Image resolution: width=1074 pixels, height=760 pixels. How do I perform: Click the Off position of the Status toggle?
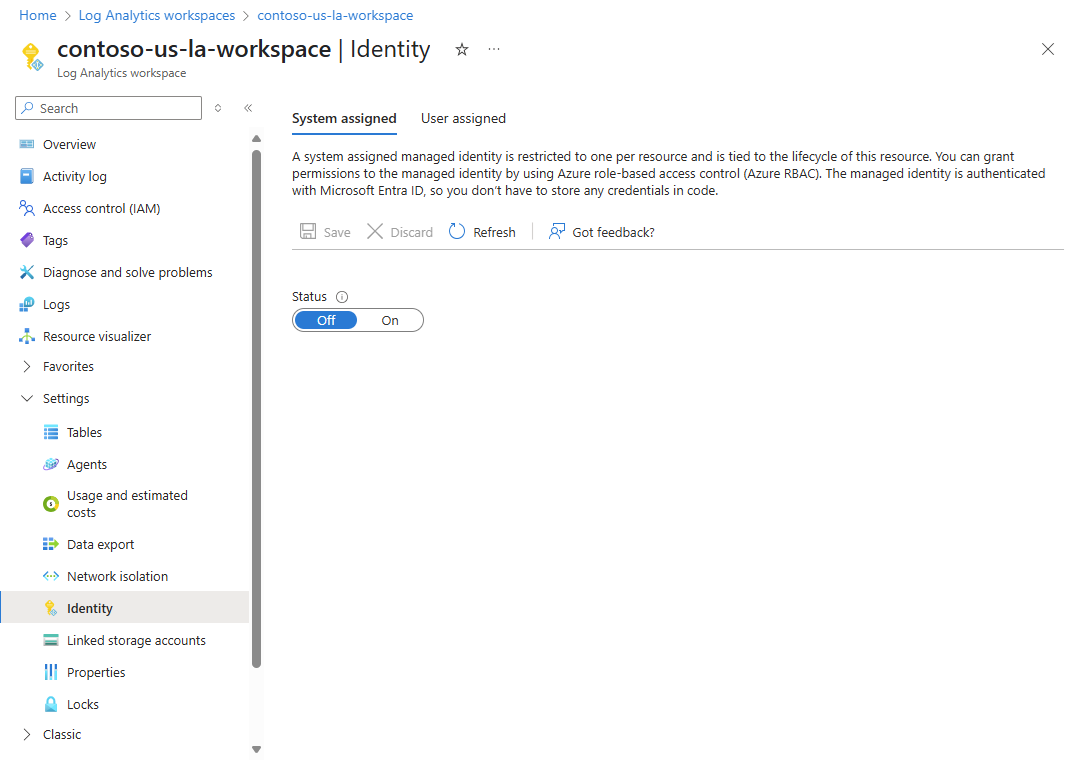325,319
